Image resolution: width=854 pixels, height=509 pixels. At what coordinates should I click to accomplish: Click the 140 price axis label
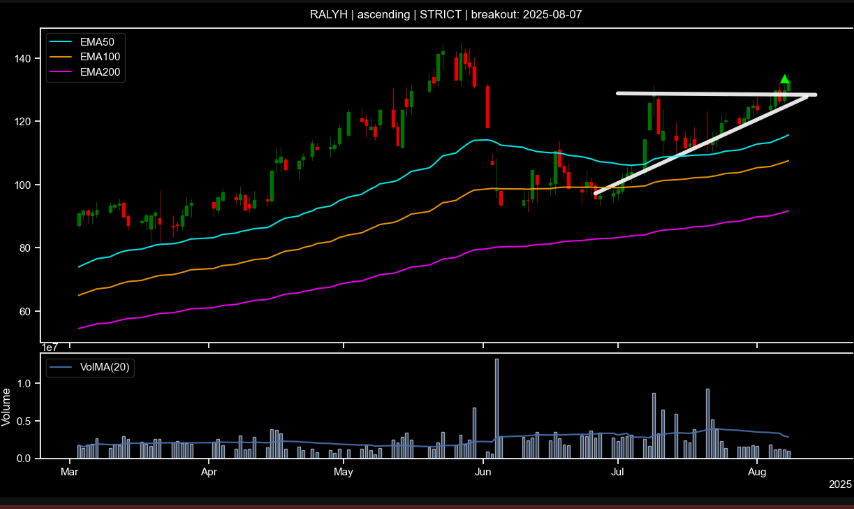(x=23, y=58)
